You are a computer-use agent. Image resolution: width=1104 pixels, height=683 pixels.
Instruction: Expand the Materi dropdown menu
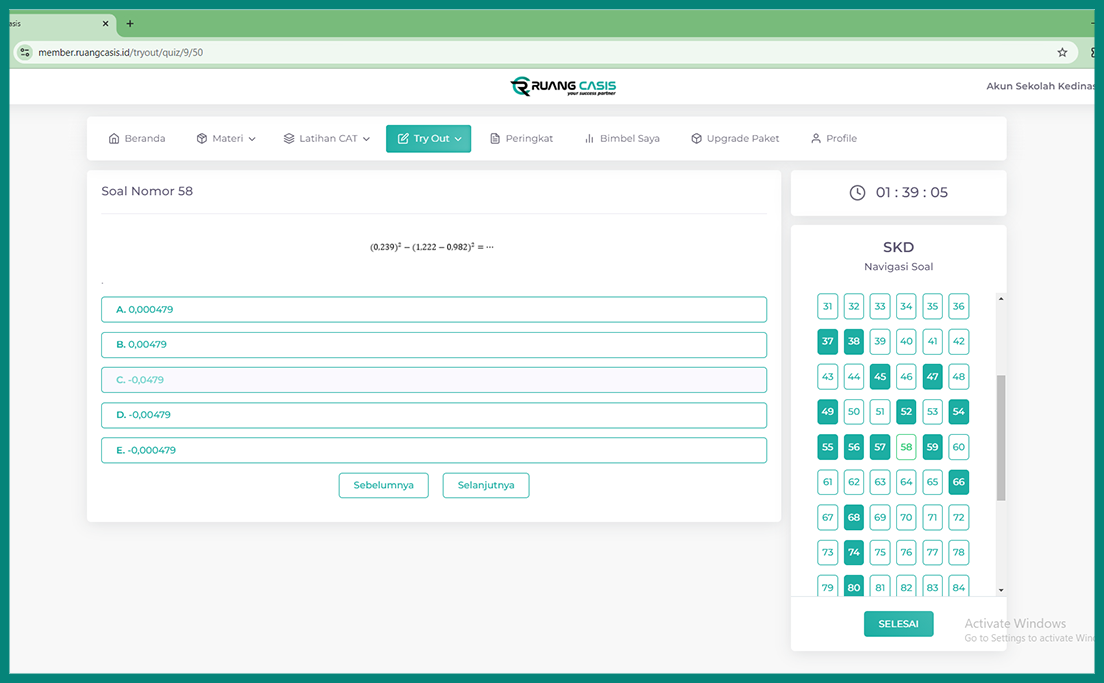coord(226,139)
